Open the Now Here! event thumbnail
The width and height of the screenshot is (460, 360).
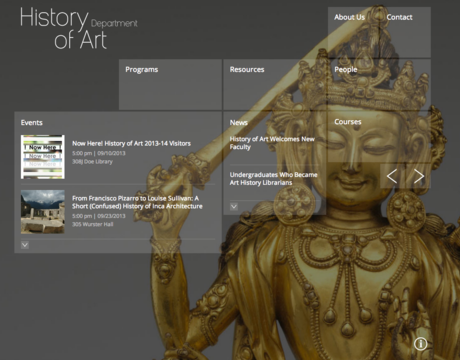pos(43,157)
